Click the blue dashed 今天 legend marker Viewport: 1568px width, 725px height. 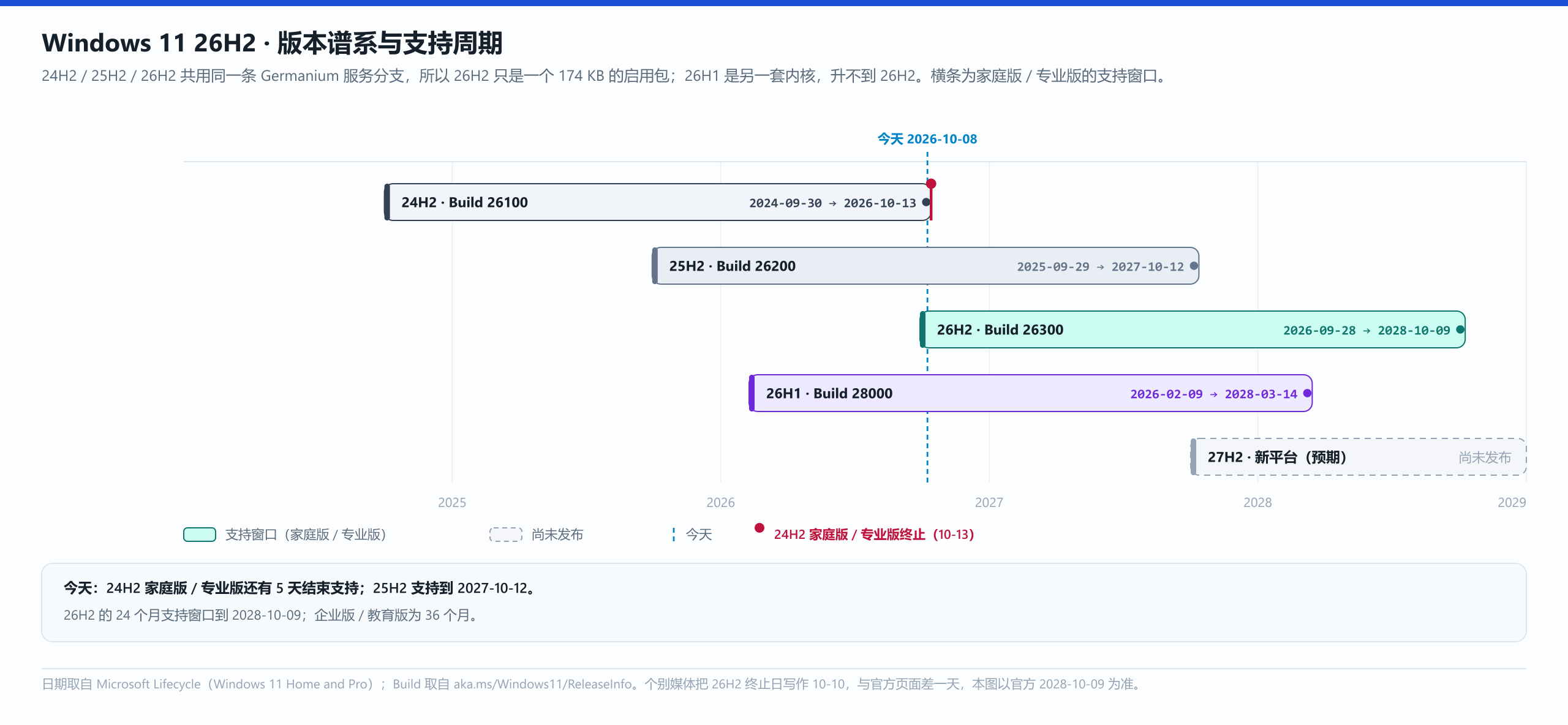pos(674,535)
